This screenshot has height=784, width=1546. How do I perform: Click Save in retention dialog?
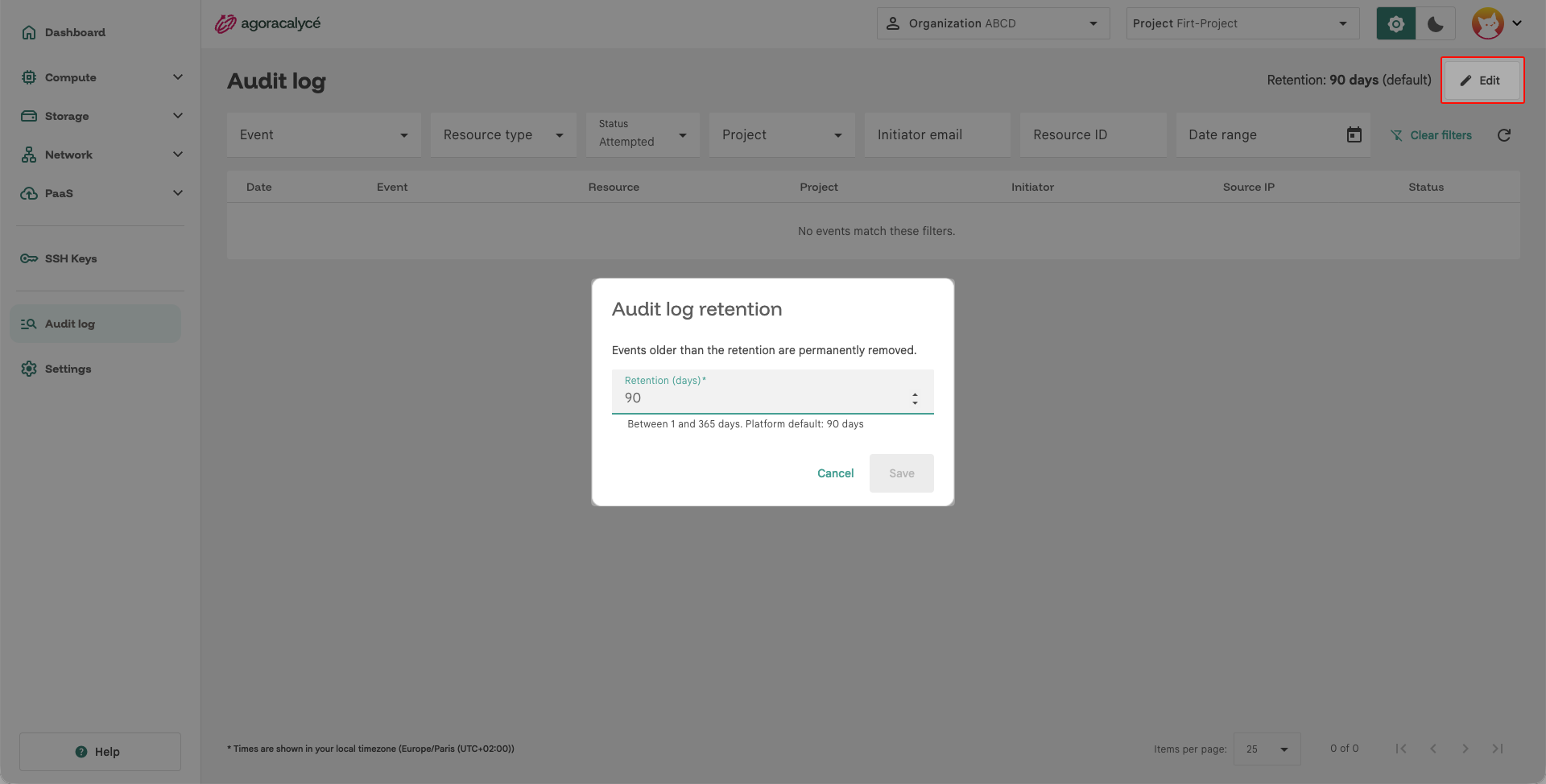pyautogui.click(x=902, y=473)
